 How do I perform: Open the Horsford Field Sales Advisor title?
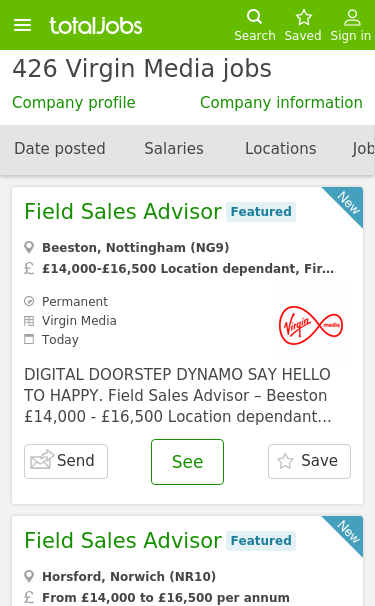[x=123, y=541]
